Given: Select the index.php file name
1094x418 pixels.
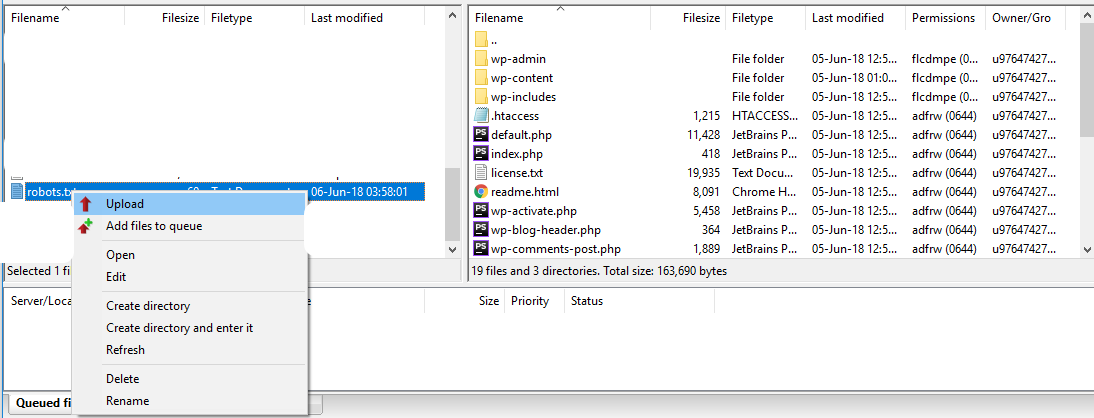Looking at the screenshot, I should (516, 154).
